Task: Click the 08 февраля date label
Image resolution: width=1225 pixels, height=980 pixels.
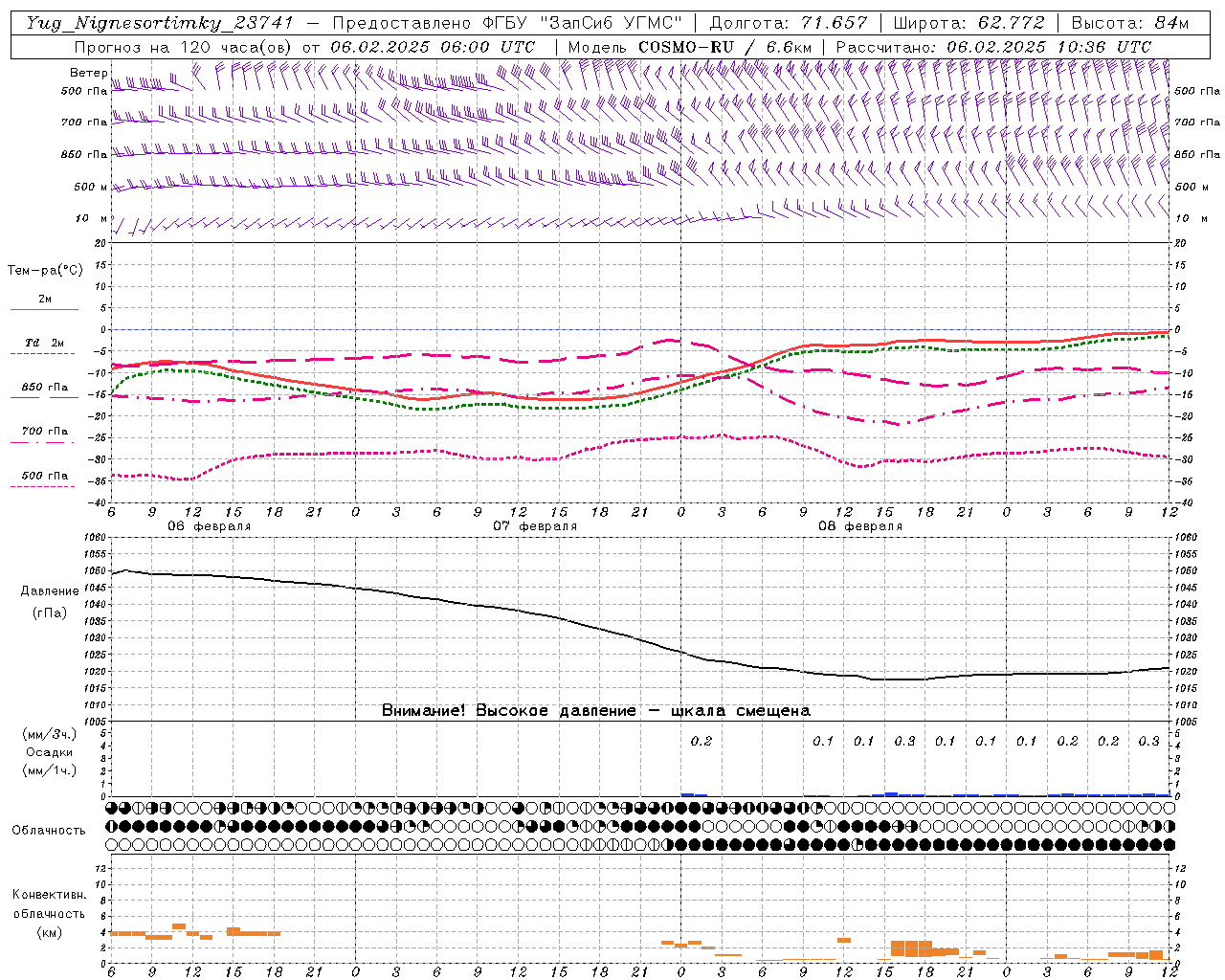Action: [x=860, y=526]
